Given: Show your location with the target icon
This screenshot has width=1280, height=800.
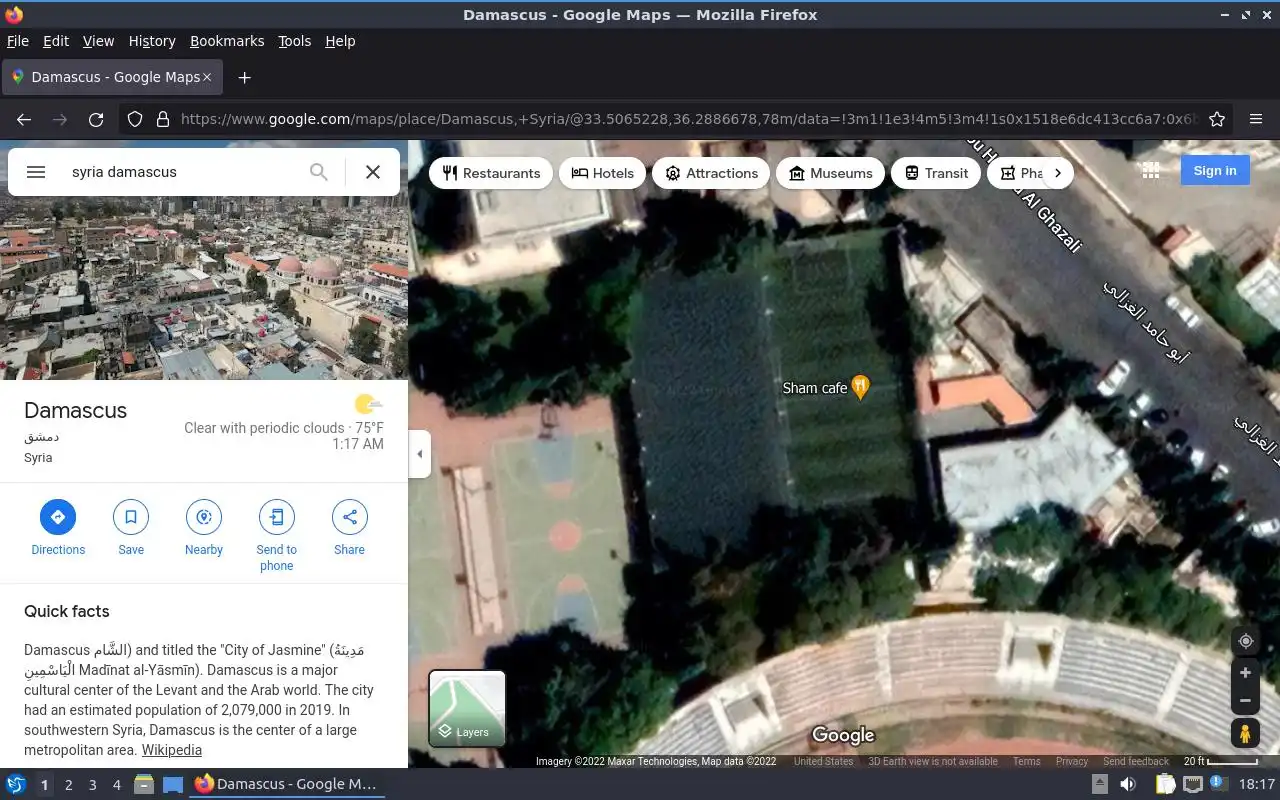Looking at the screenshot, I should [x=1245, y=641].
